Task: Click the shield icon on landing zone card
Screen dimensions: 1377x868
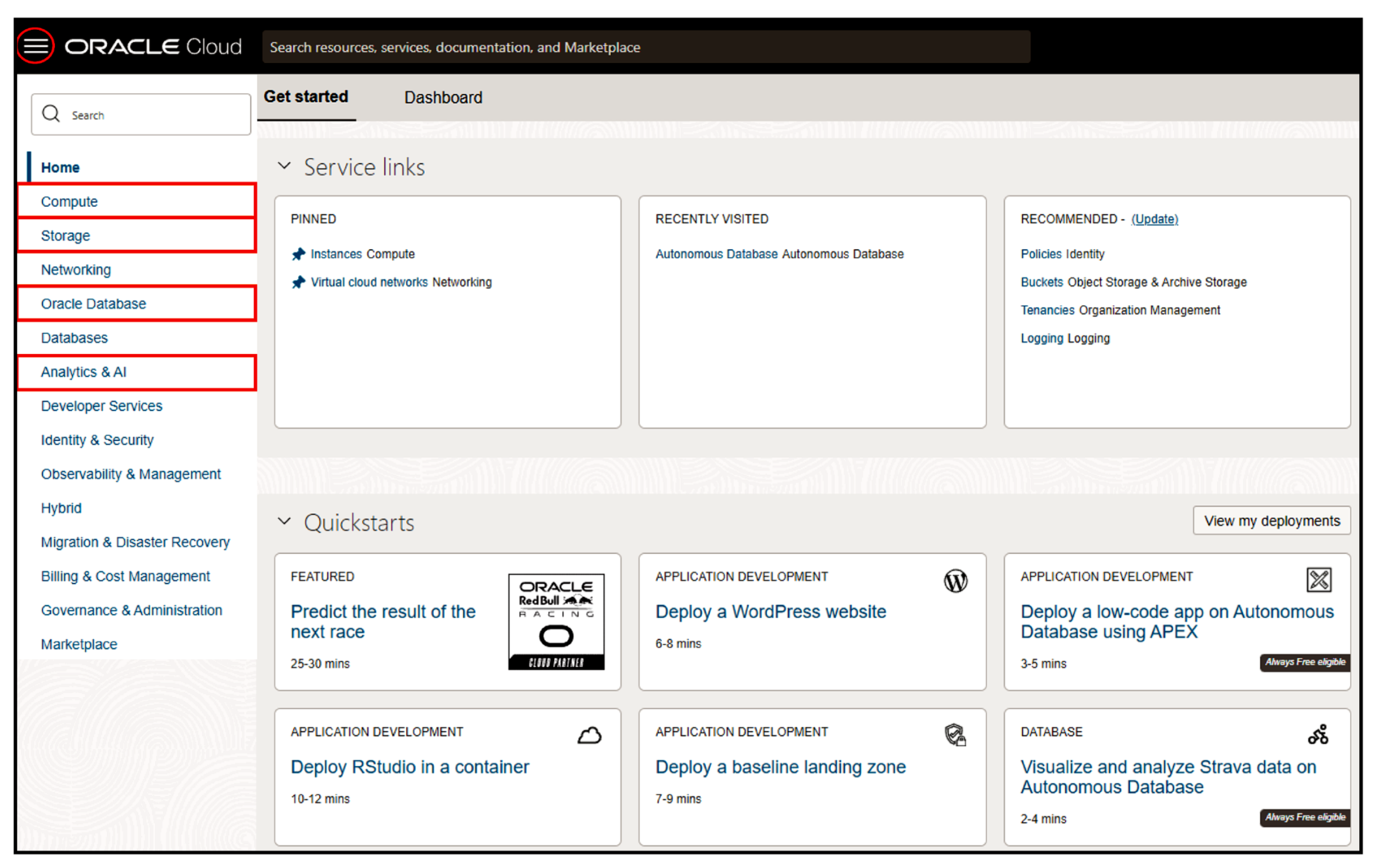Action: pos(955,735)
